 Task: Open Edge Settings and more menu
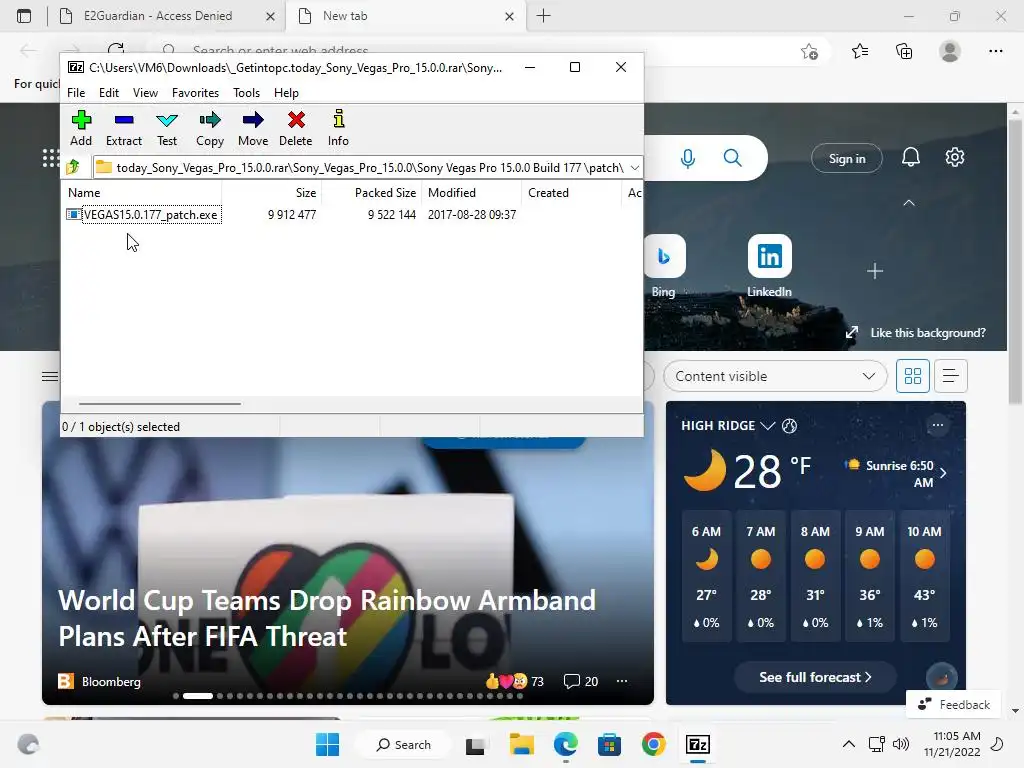coord(995,51)
